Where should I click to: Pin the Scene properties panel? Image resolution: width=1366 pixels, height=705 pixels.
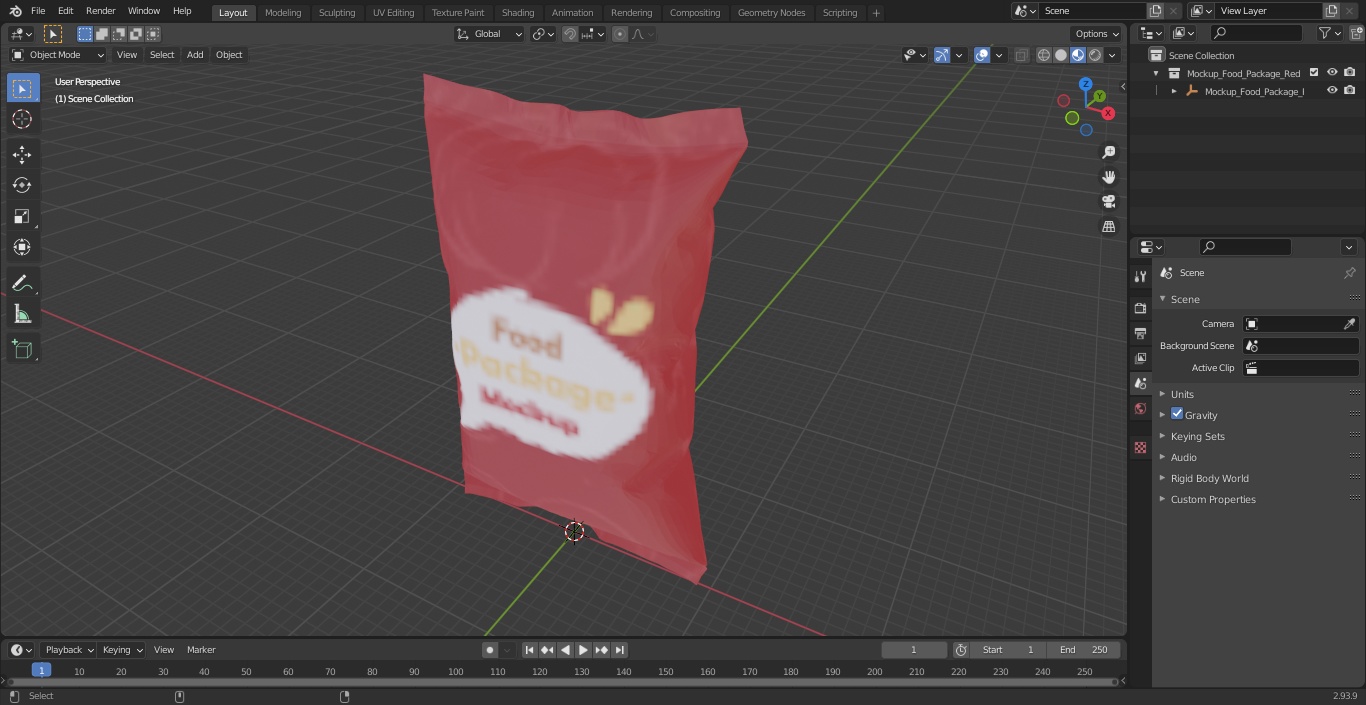click(1349, 273)
